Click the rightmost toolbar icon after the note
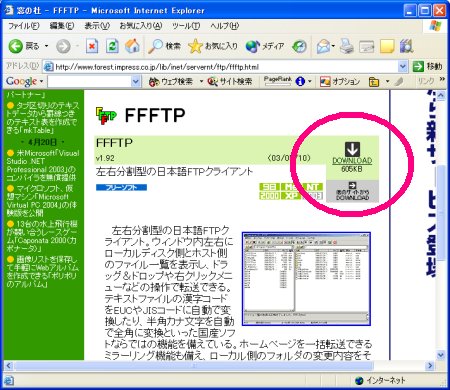The image size is (450, 390). [406, 46]
